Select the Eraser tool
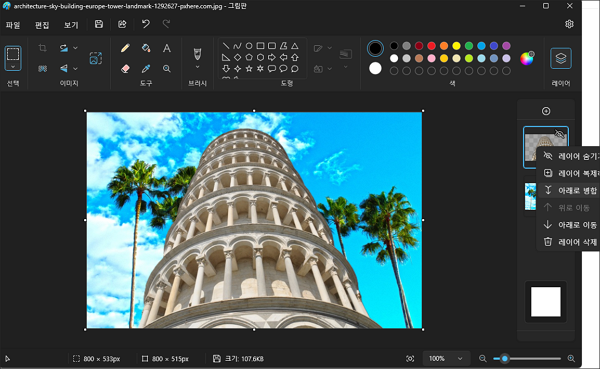This screenshot has height=369, width=600. pyautogui.click(x=125, y=69)
